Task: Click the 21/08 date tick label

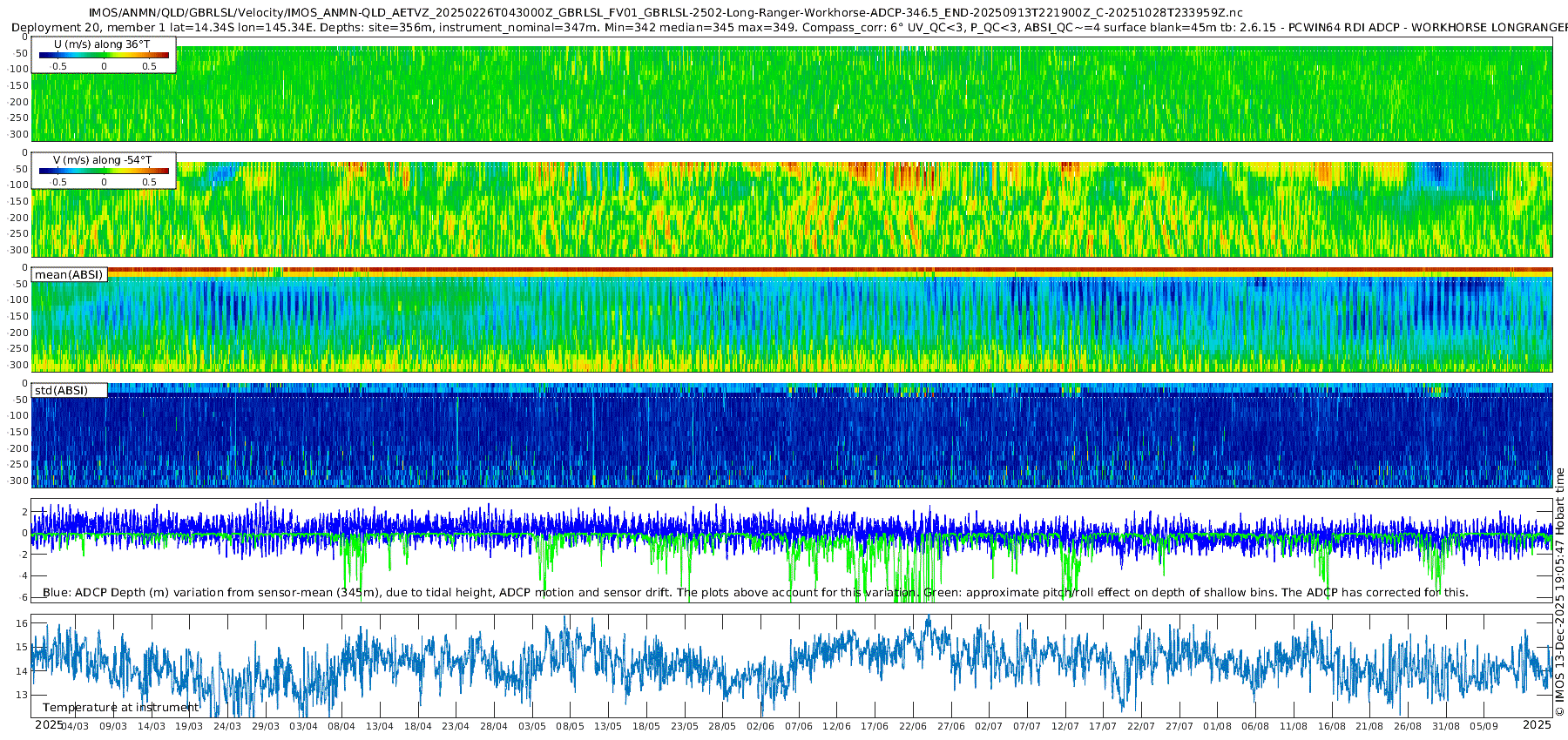Action: pyautogui.click(x=1369, y=726)
